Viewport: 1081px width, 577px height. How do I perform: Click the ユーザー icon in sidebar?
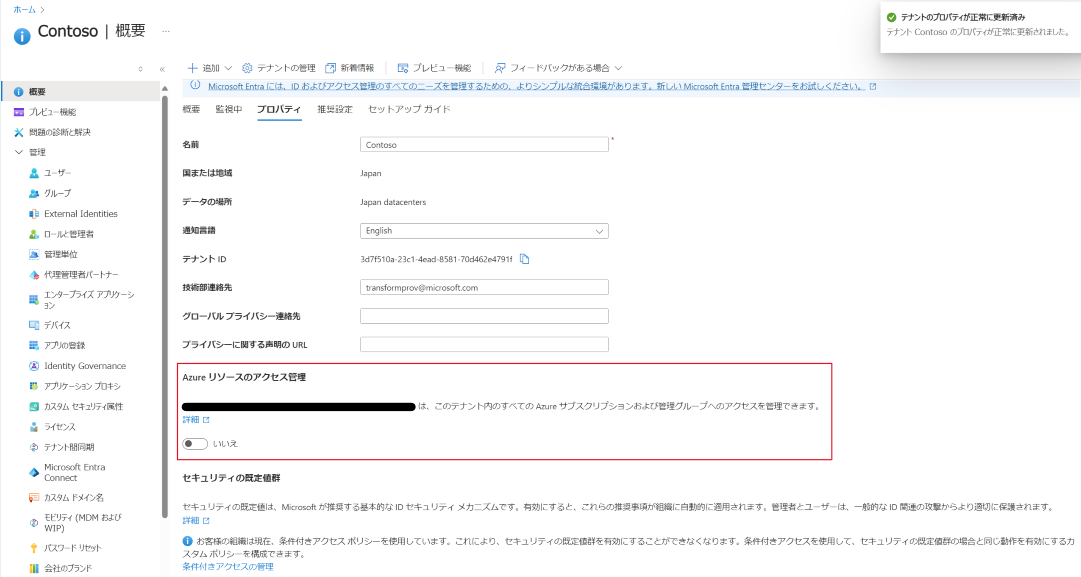(x=34, y=173)
